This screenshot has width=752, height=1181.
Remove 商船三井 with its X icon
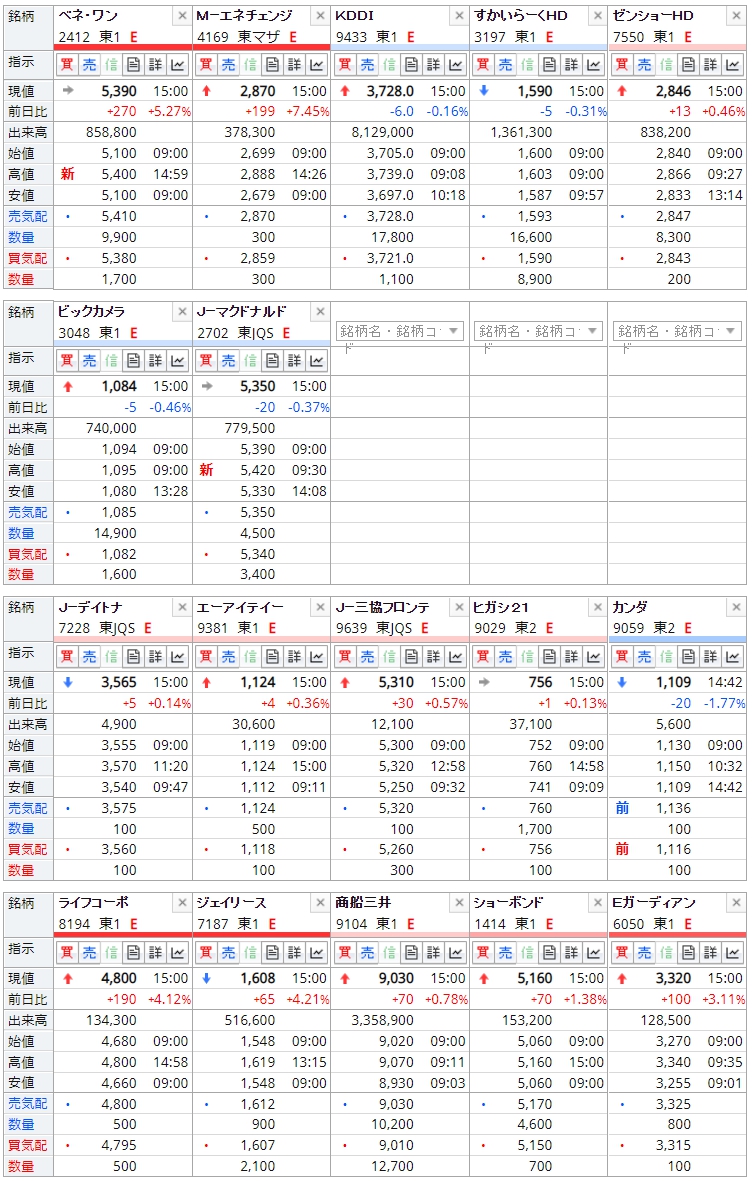point(460,902)
